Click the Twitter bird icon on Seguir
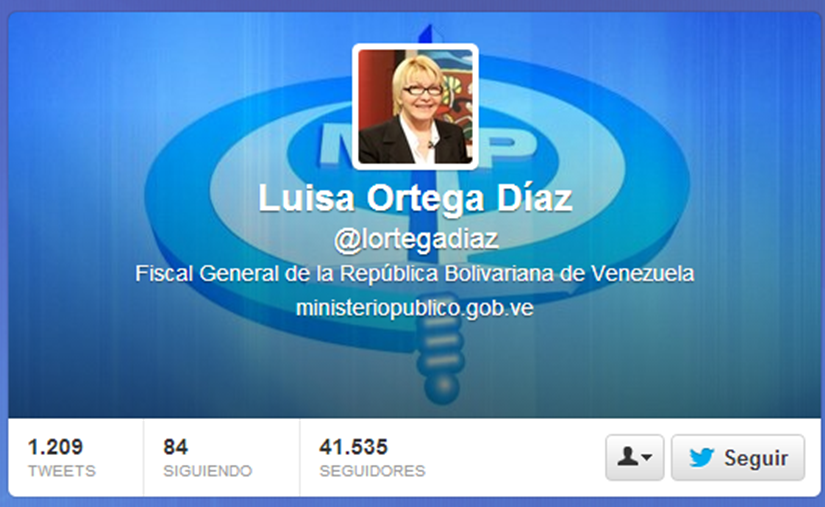 tap(702, 458)
